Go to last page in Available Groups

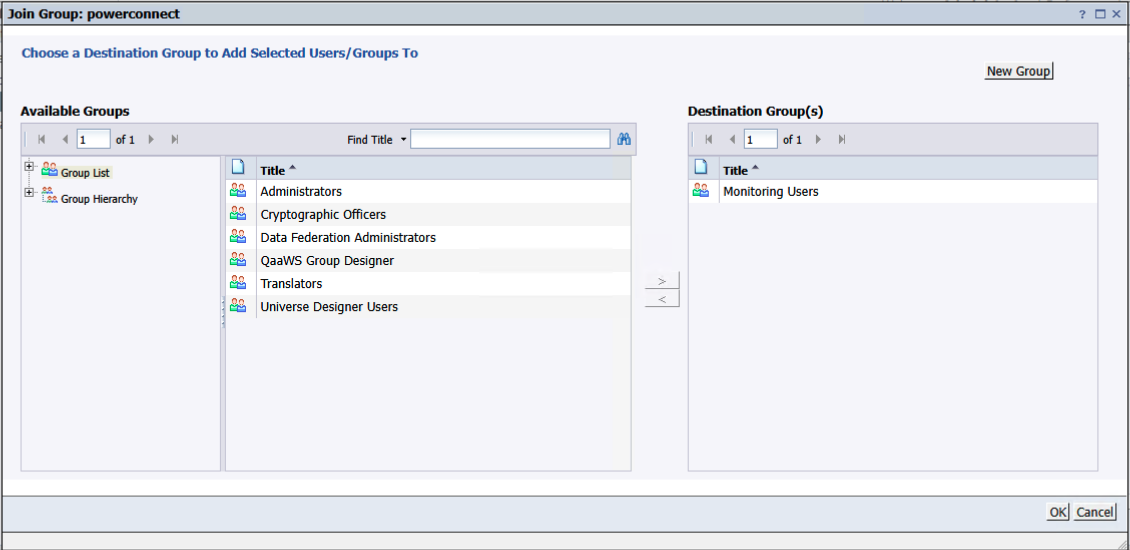(x=175, y=140)
